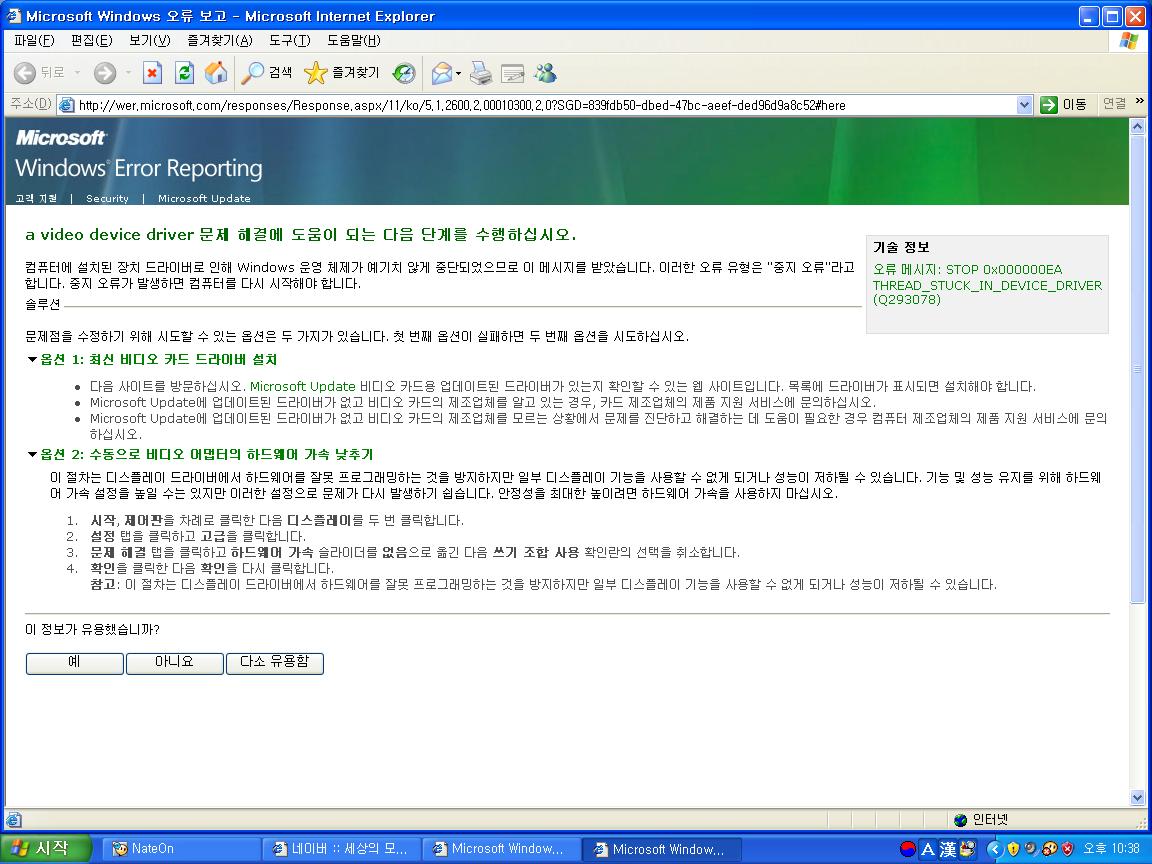Open the 보기(V) menu
Image resolution: width=1152 pixels, height=864 pixels.
pyautogui.click(x=149, y=40)
